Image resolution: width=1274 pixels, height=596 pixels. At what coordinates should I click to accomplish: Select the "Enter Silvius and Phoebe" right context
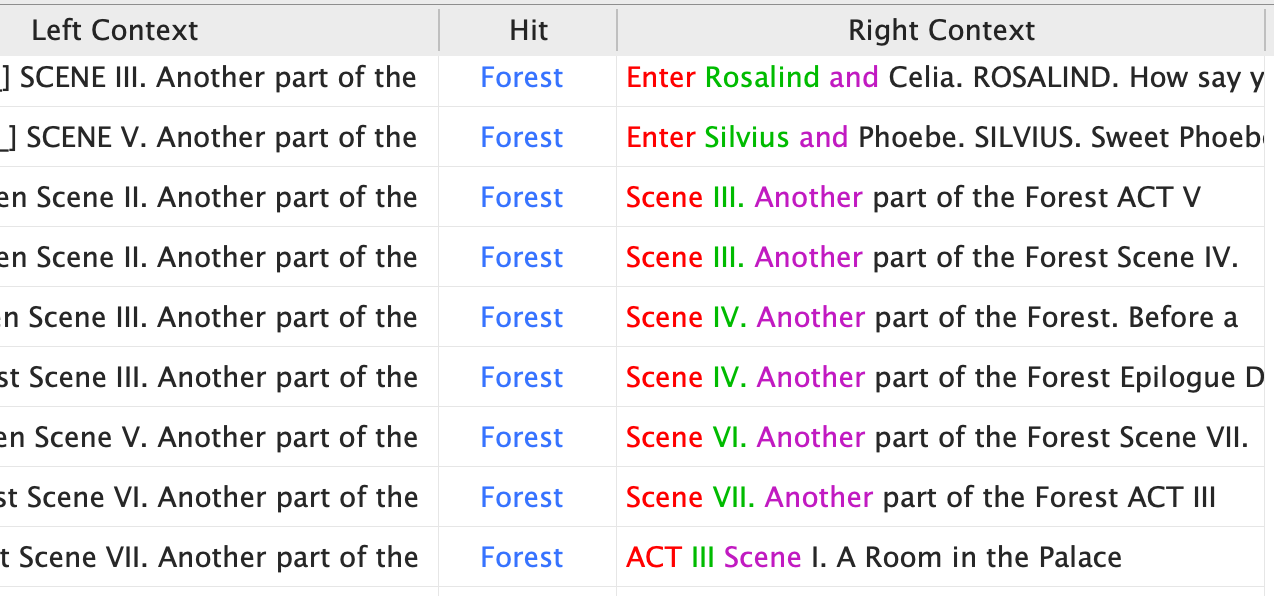click(x=940, y=138)
